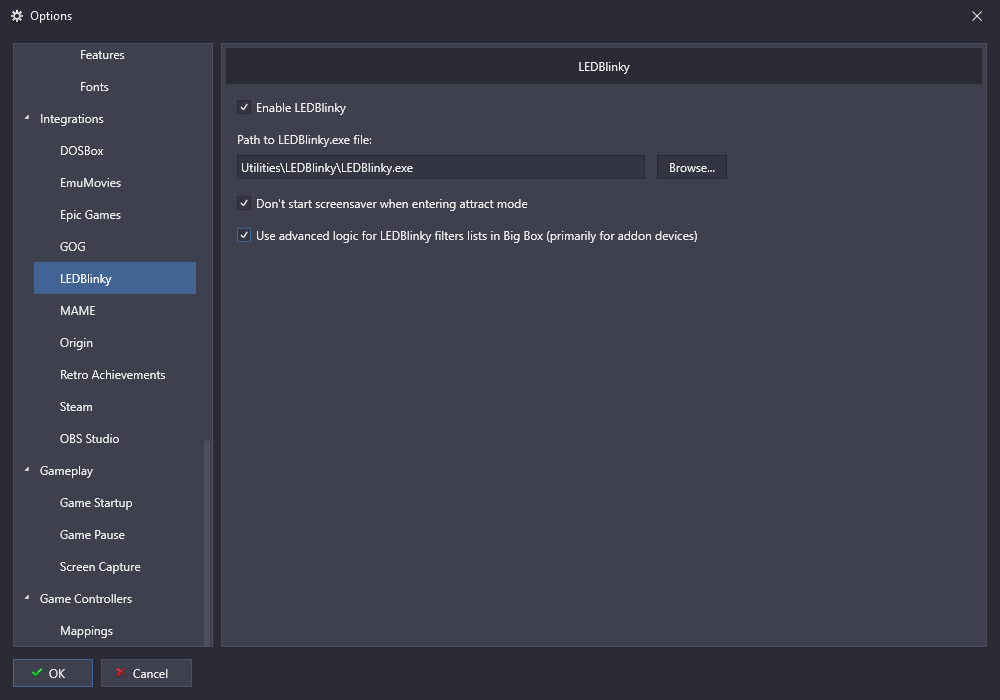Open Game Pause settings
Image resolution: width=1000 pixels, height=700 pixels.
(92, 535)
